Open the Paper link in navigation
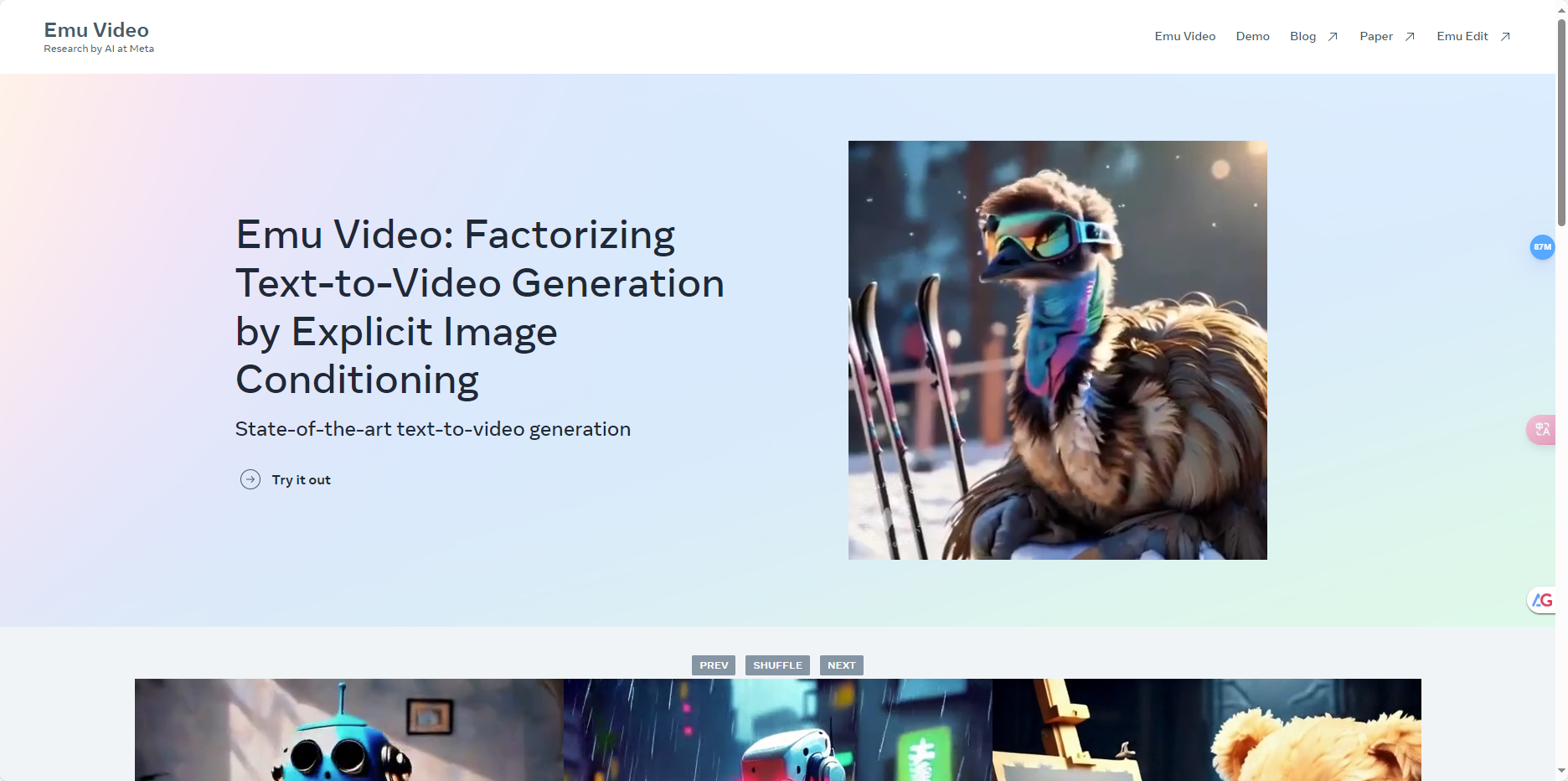The image size is (1568, 781). [1375, 36]
